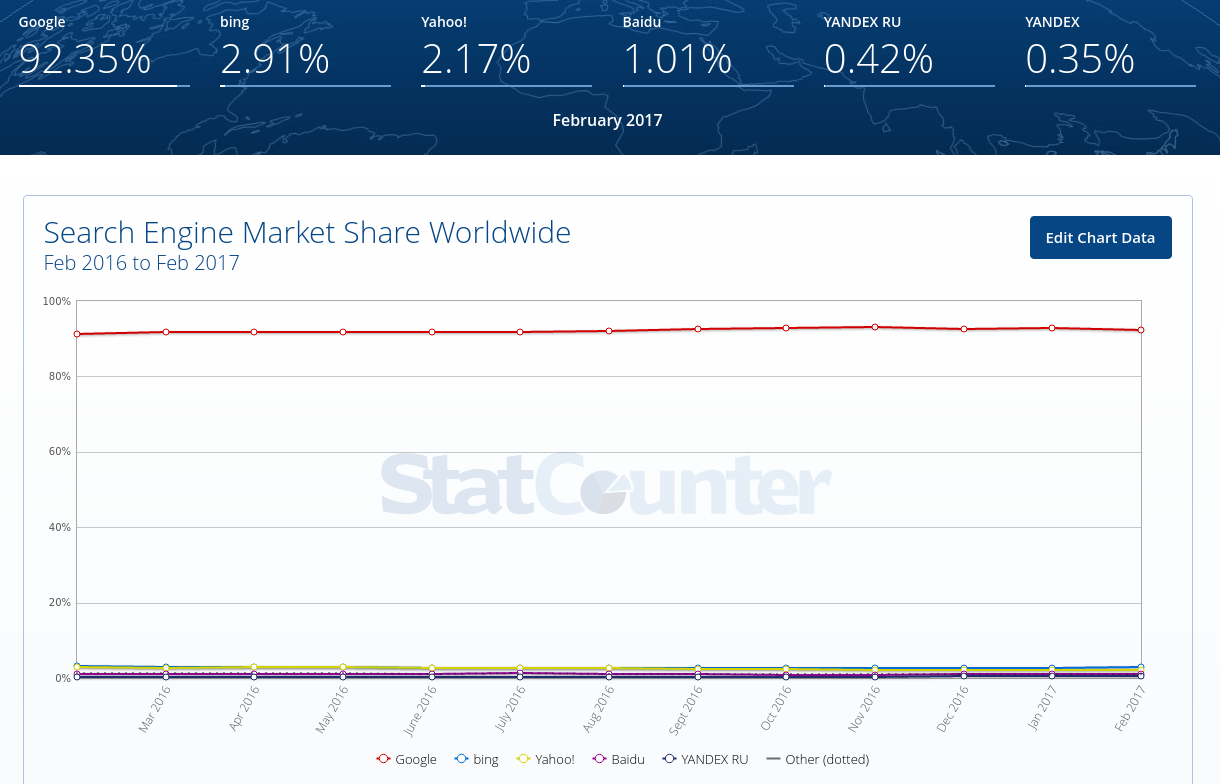1220x784 pixels.
Task: Toggle the bing series in legend
Action: [477, 759]
